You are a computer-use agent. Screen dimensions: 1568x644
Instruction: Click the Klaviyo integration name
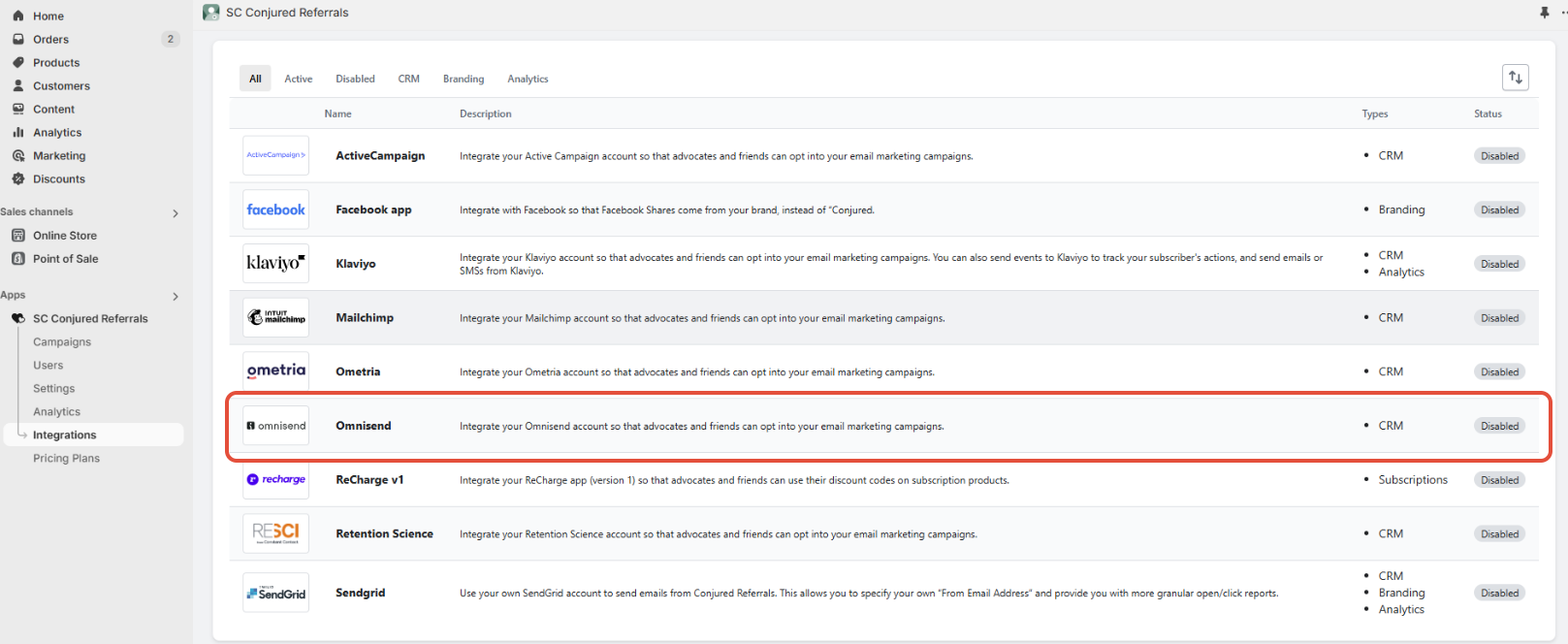[x=356, y=264]
